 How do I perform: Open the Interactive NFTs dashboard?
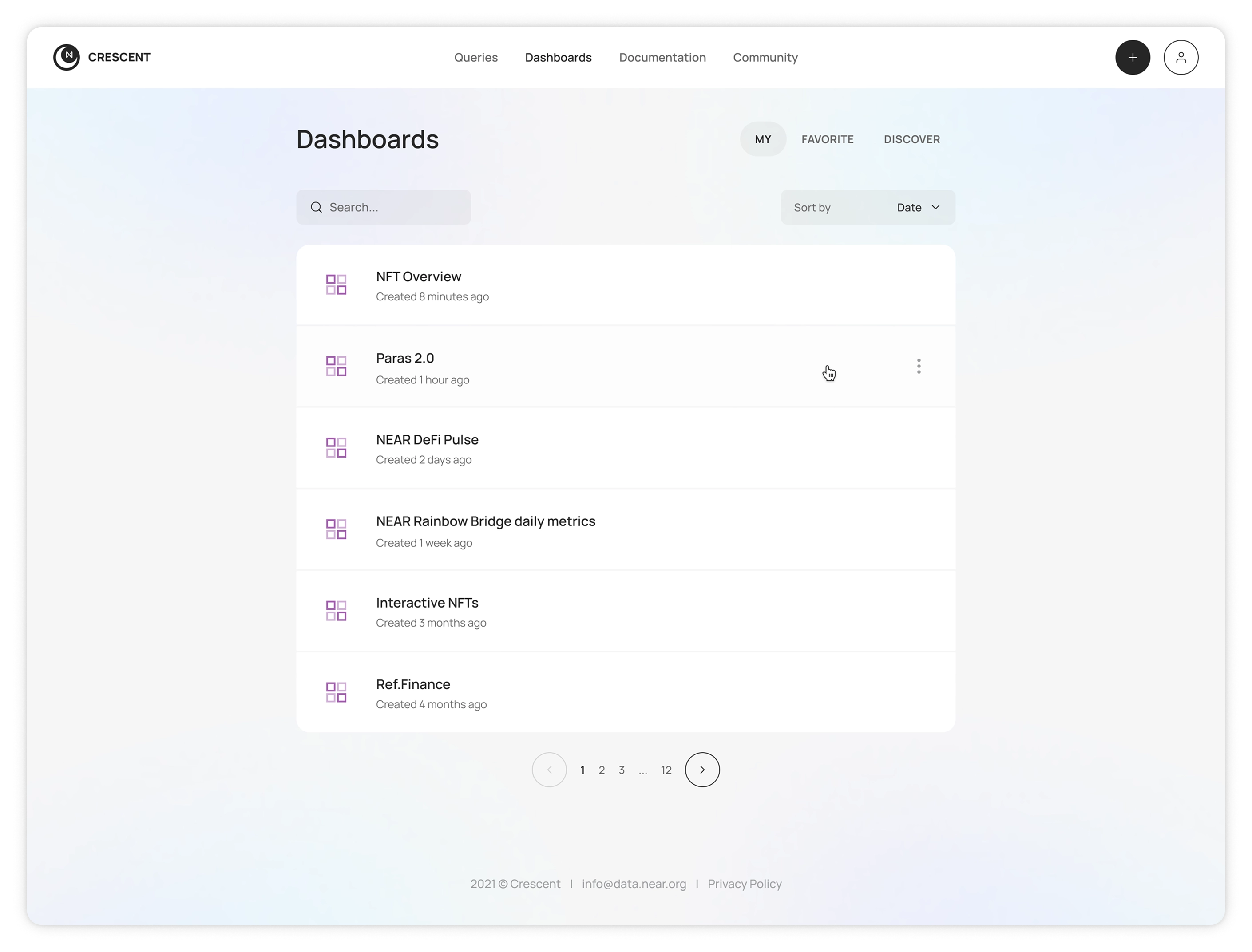click(427, 603)
